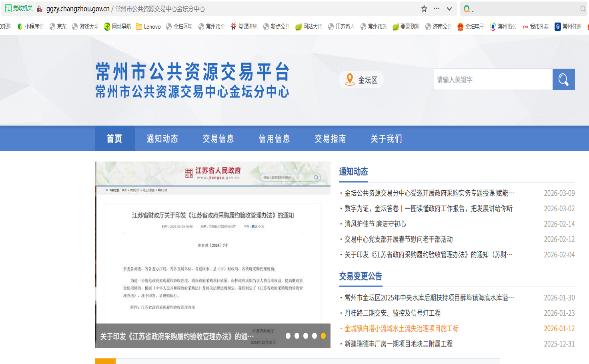Open the 通知动态 section heading
Image resolution: width=589 pixels, height=364 pixels.
point(353,172)
